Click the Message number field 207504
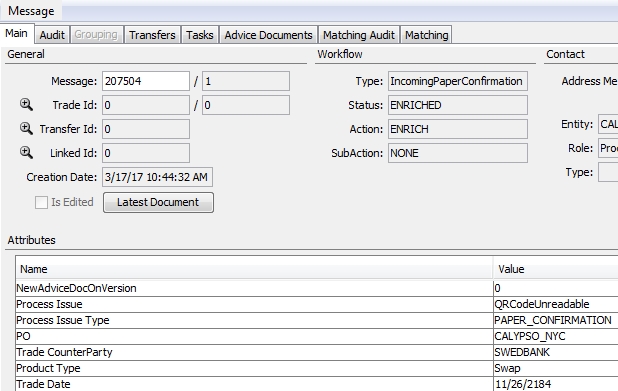This screenshot has width=618, height=391. point(146,81)
